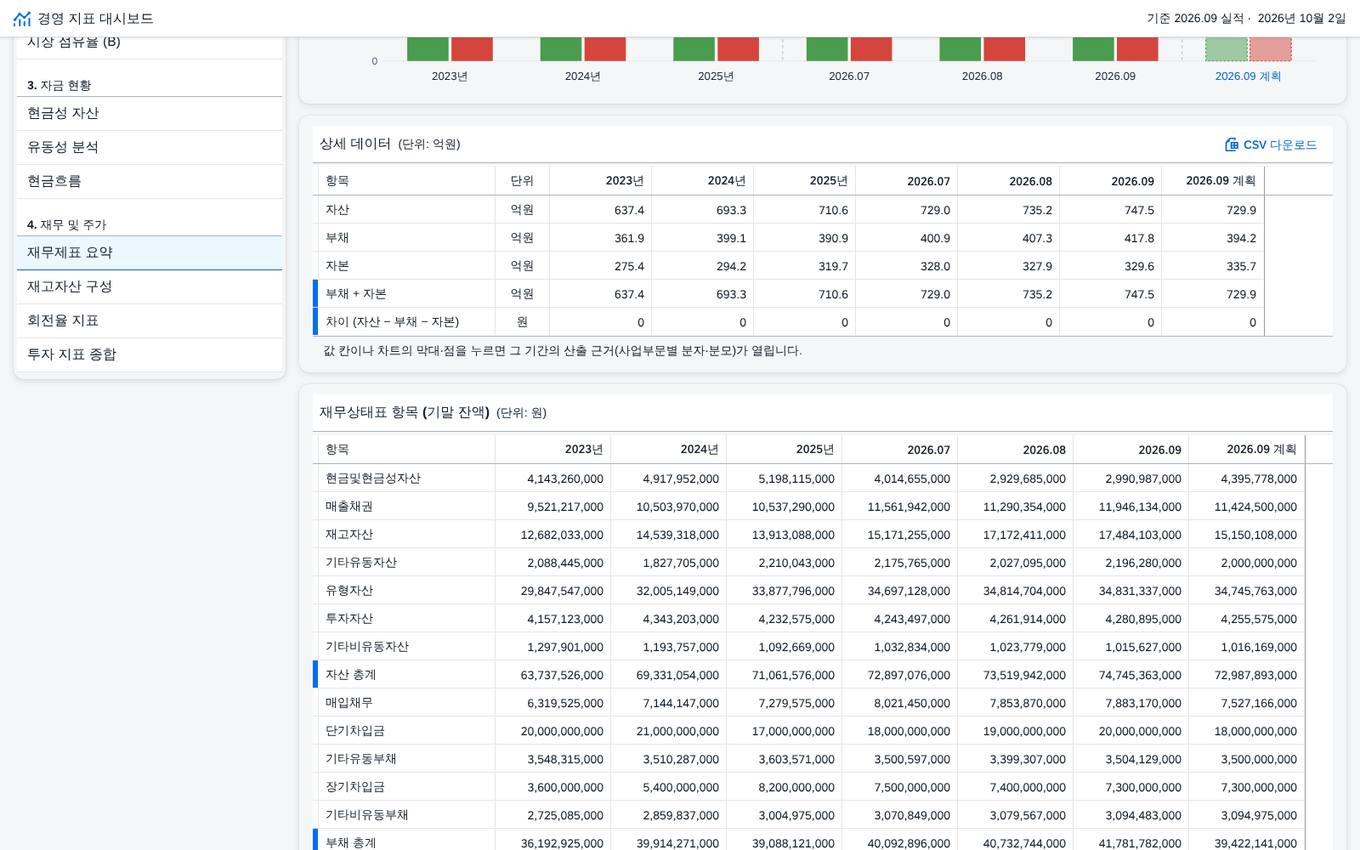Click the green 2023년 chart bar
Screen dimensions: 1360x850
click(x=428, y=49)
